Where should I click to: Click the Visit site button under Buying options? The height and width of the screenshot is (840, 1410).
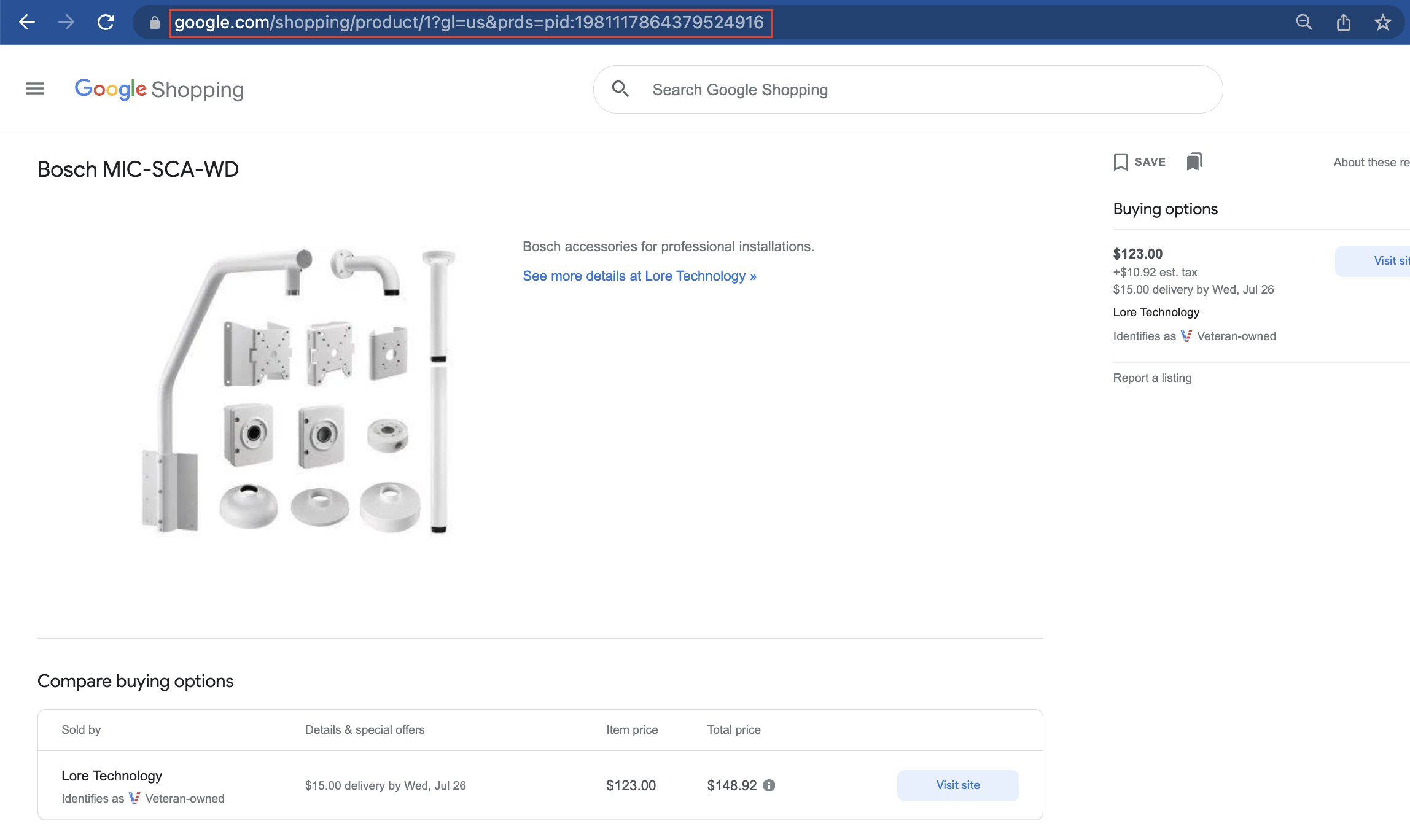click(x=1389, y=260)
